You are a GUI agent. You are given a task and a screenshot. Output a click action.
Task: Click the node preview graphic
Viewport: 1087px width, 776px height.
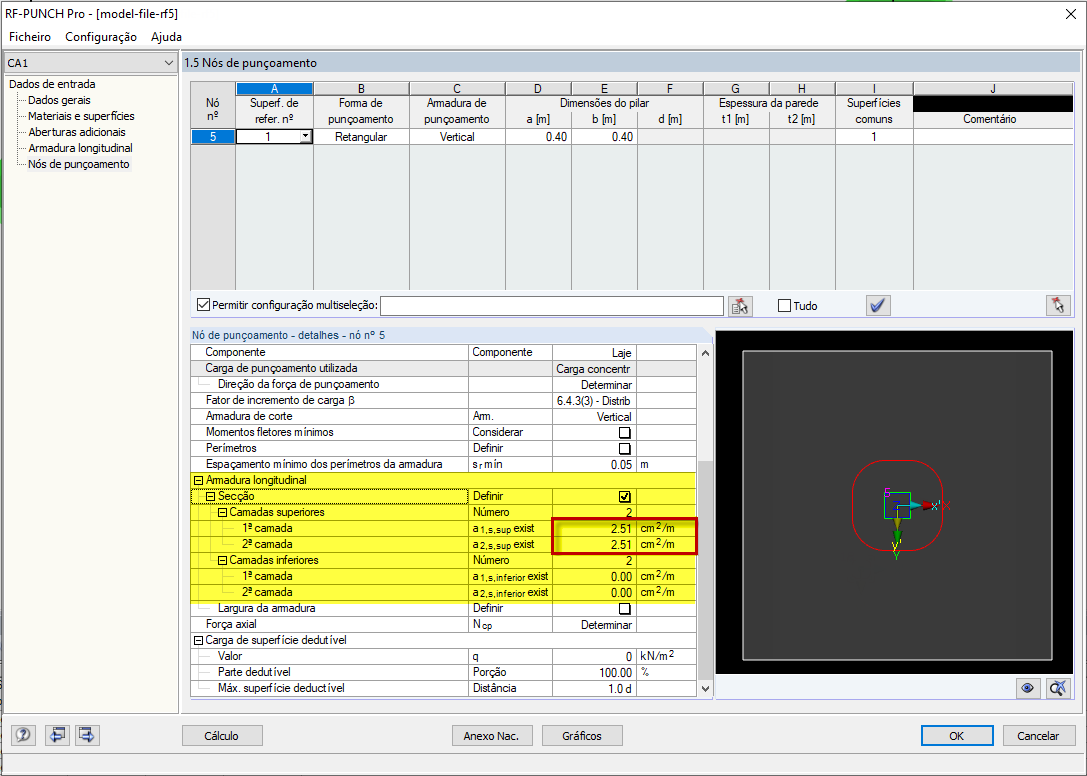[896, 503]
